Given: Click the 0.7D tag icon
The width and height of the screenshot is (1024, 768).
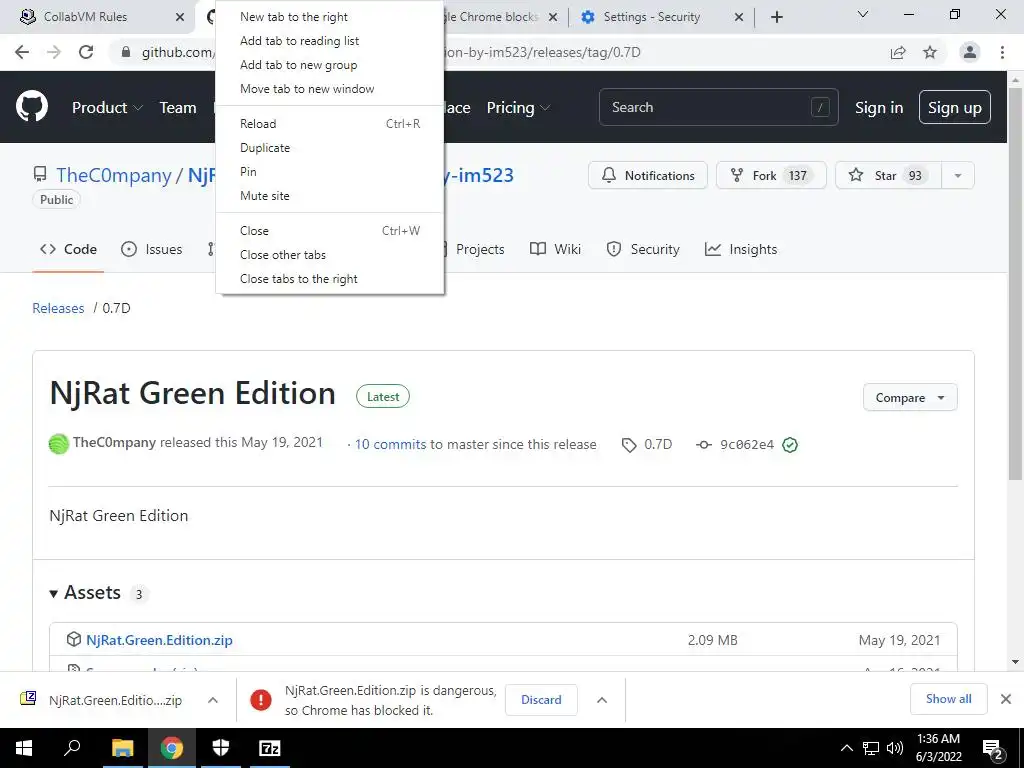Looking at the screenshot, I should [x=629, y=445].
